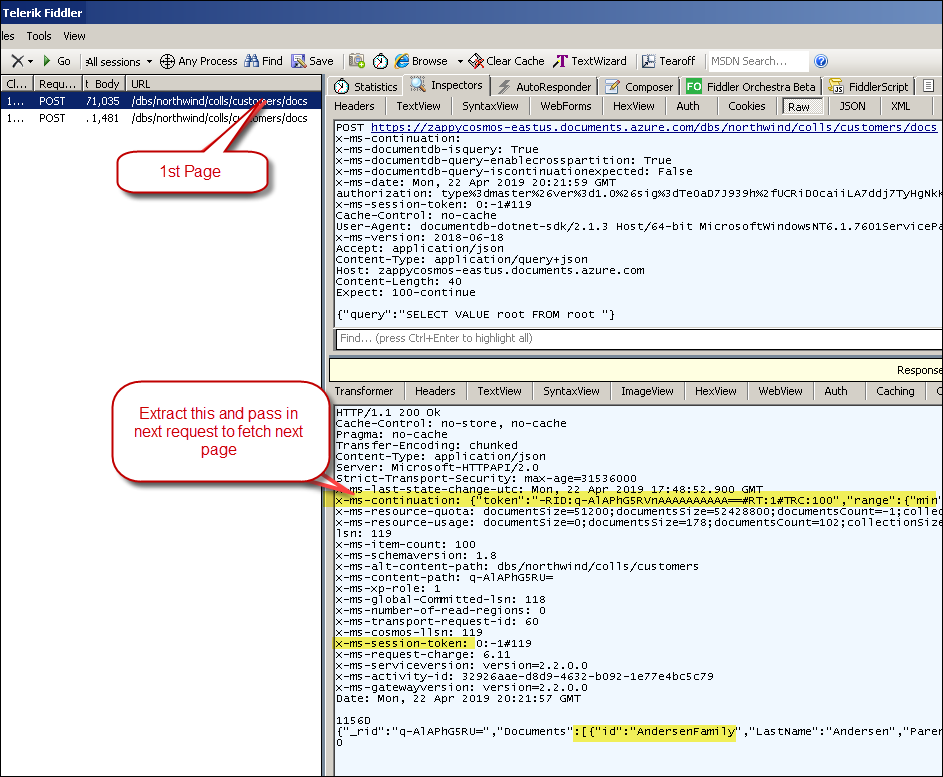Viewport: 943px width, 777px height.
Task: Select the request TextView inspector tab
Action: pyautogui.click(x=418, y=106)
